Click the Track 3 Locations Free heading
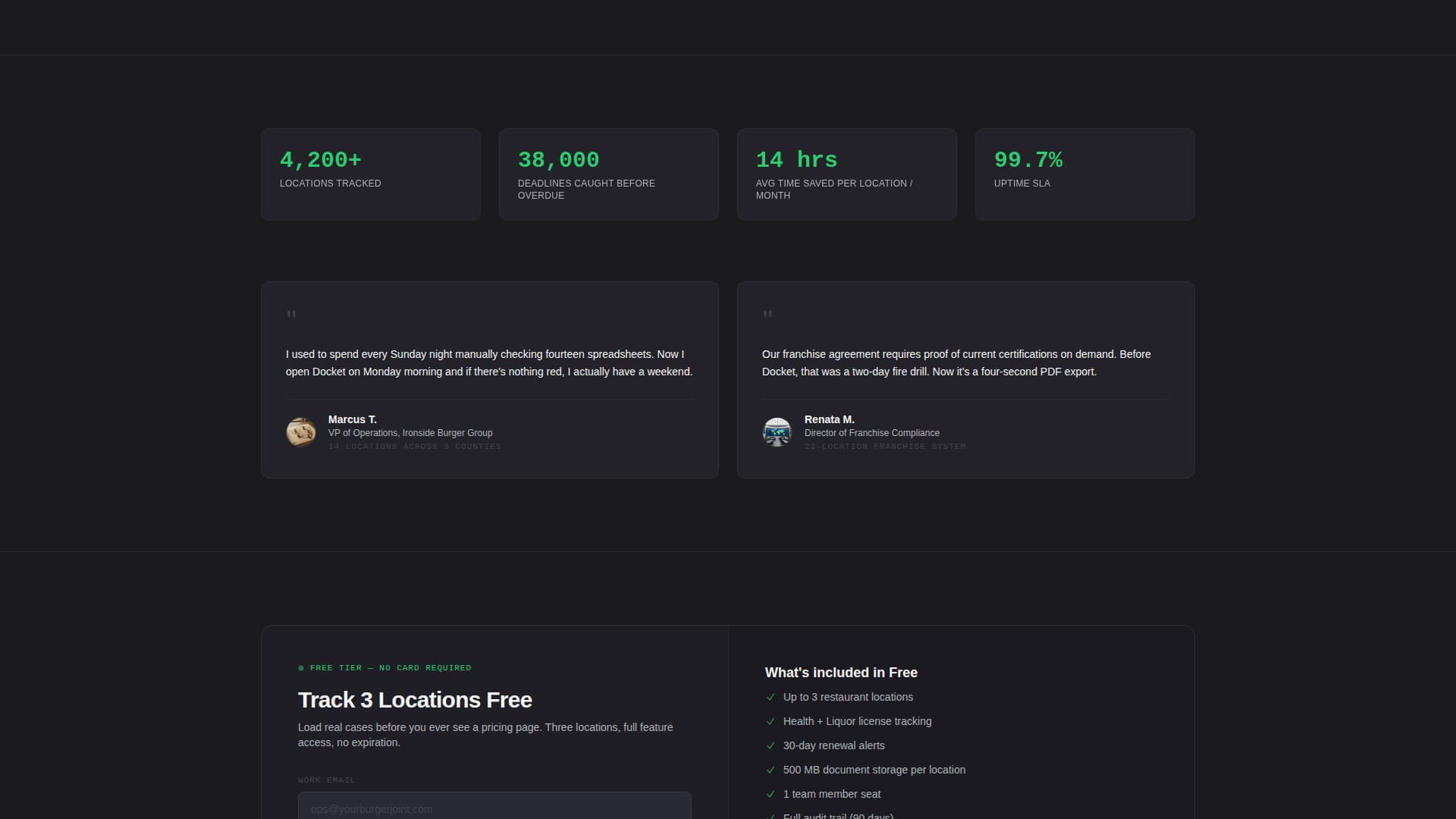This screenshot has width=1456, height=819. 416,700
